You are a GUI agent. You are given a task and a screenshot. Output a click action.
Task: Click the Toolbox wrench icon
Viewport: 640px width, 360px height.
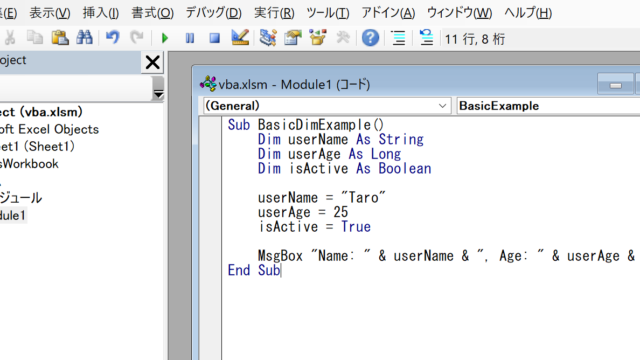tap(343, 38)
